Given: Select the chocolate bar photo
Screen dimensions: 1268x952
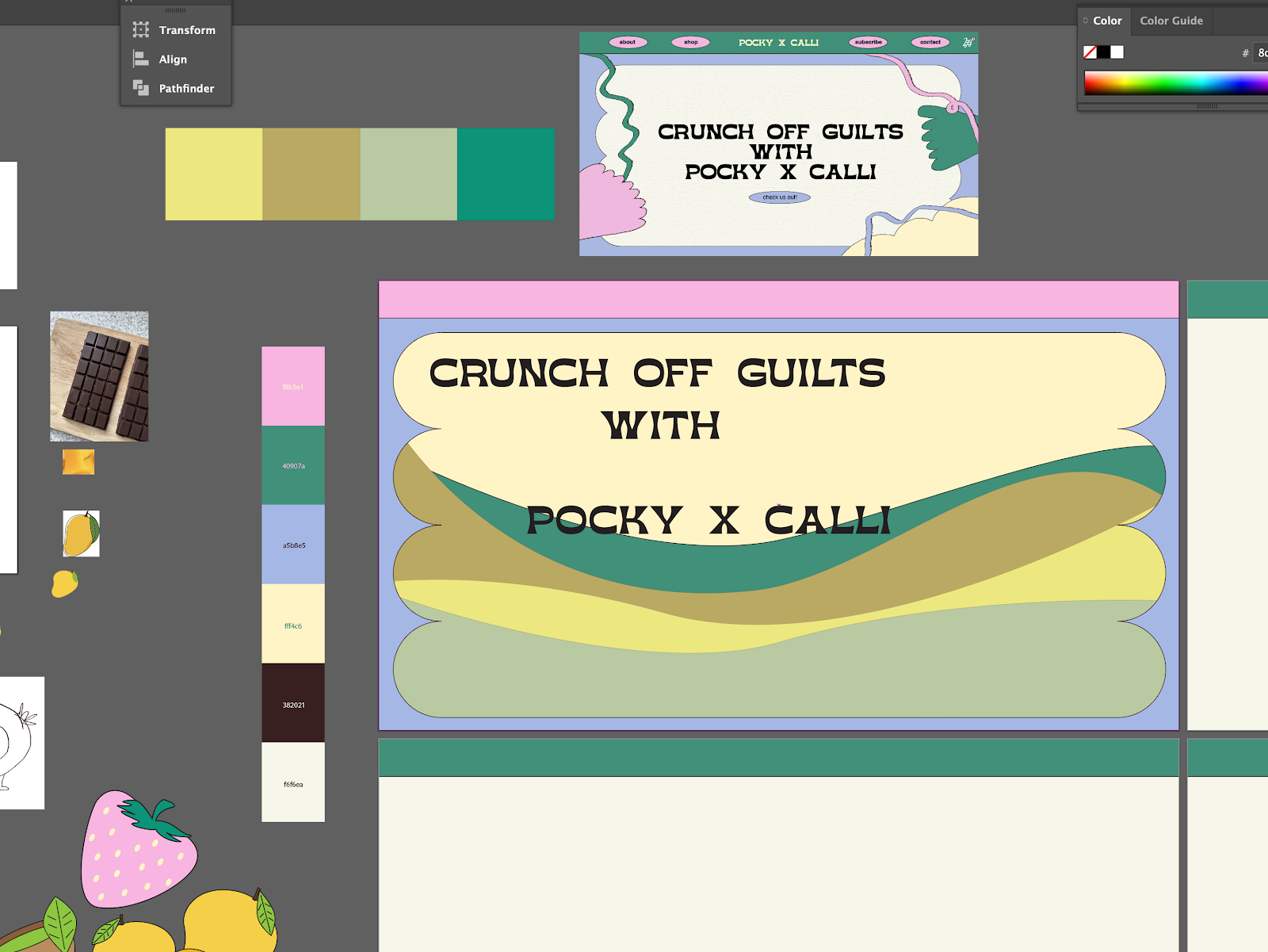Looking at the screenshot, I should point(99,377).
